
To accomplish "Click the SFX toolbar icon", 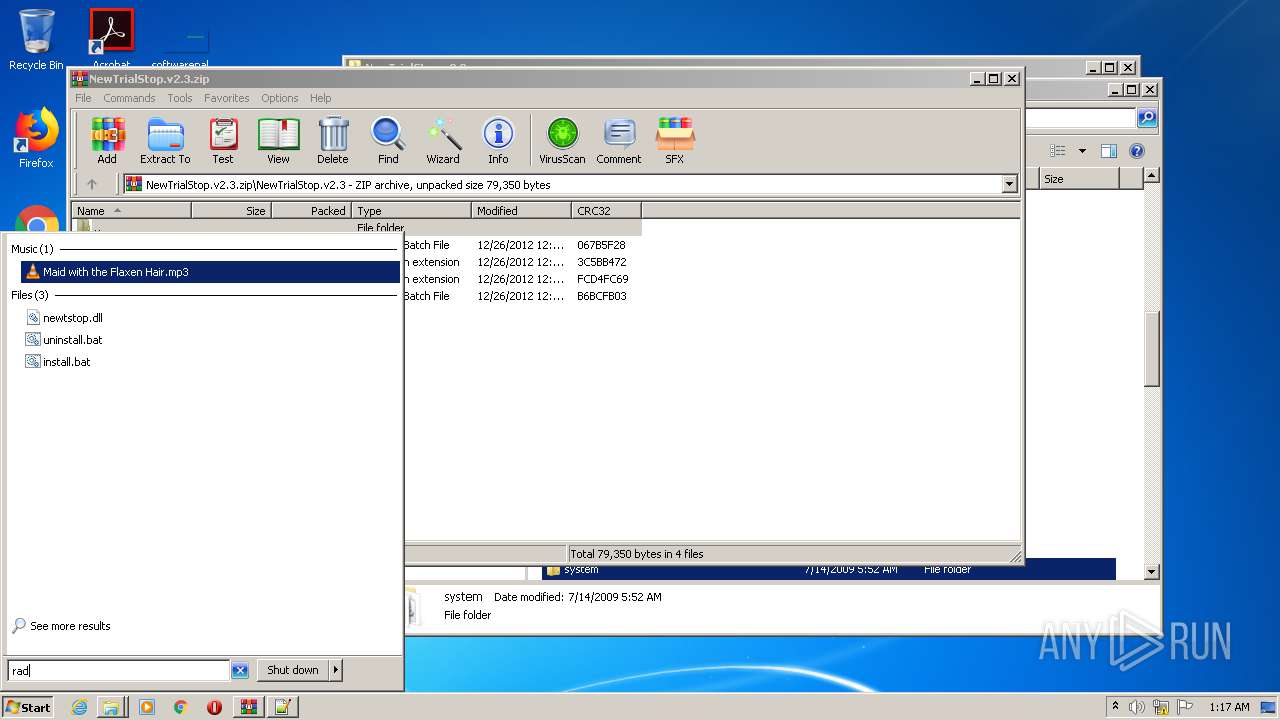I will coord(675,140).
